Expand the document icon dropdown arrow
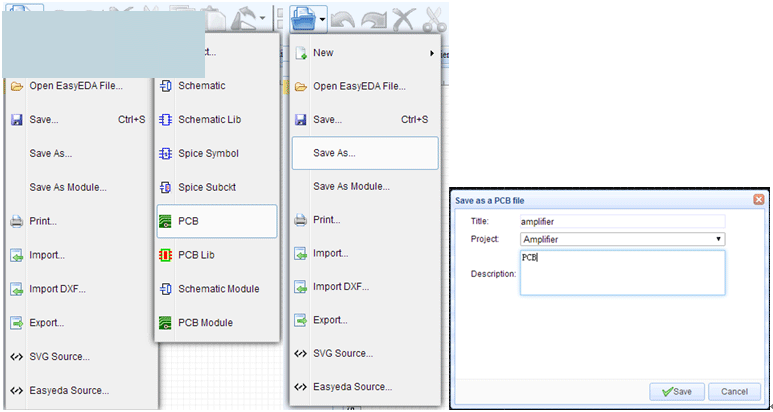The height and width of the screenshot is (412, 773). (322, 20)
